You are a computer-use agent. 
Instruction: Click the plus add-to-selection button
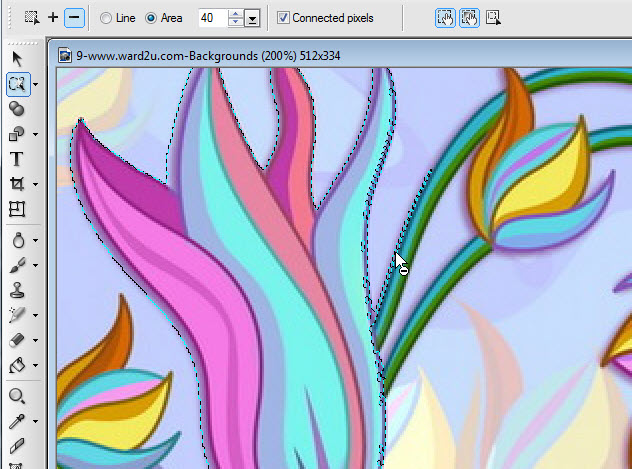click(x=53, y=17)
